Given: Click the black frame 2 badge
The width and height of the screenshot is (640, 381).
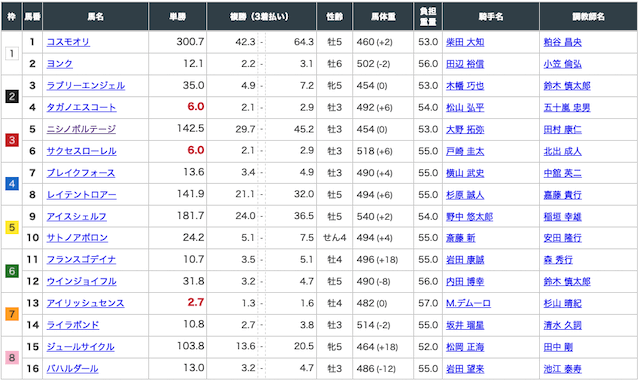Looking at the screenshot, I should (x=12, y=97).
